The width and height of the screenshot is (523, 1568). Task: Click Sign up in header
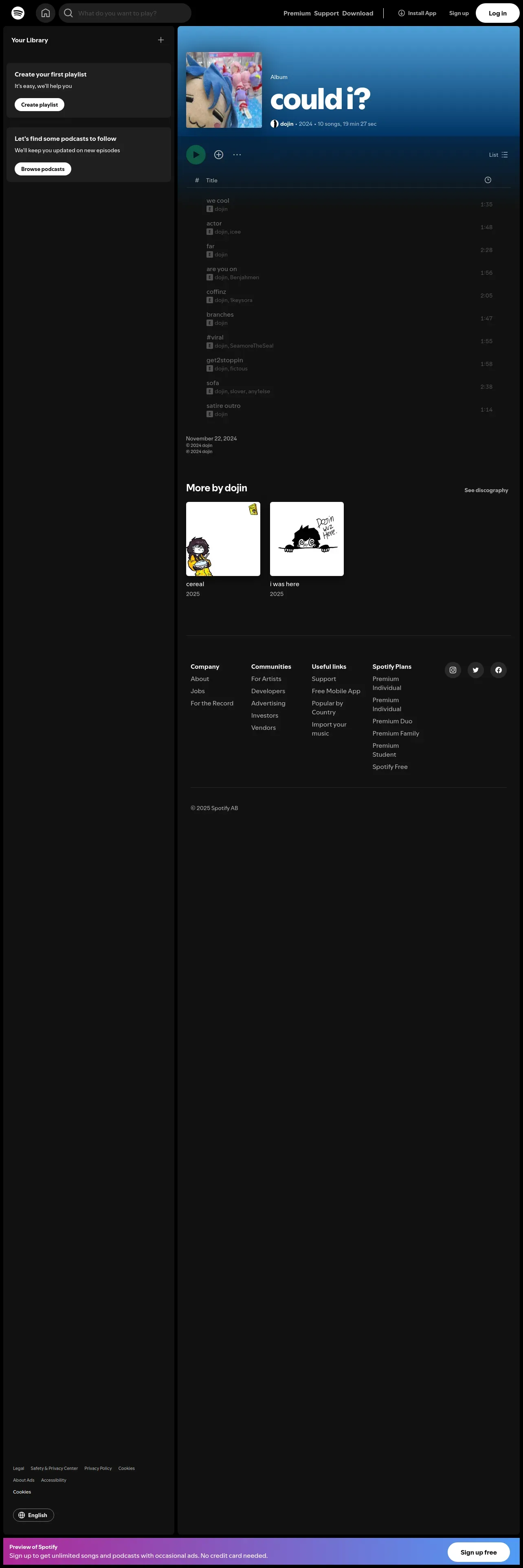(459, 13)
